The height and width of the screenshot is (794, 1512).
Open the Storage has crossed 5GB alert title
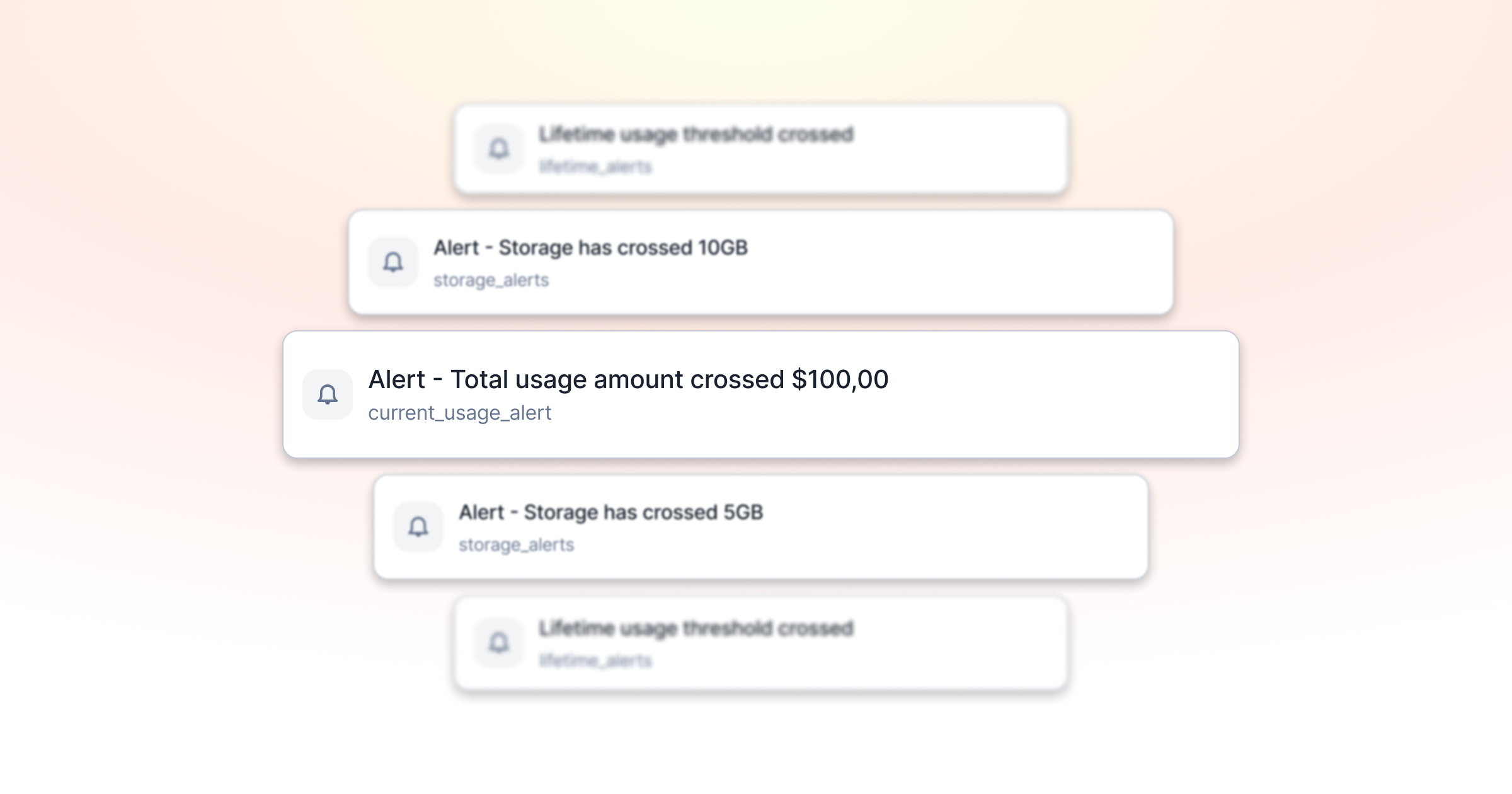pos(610,513)
